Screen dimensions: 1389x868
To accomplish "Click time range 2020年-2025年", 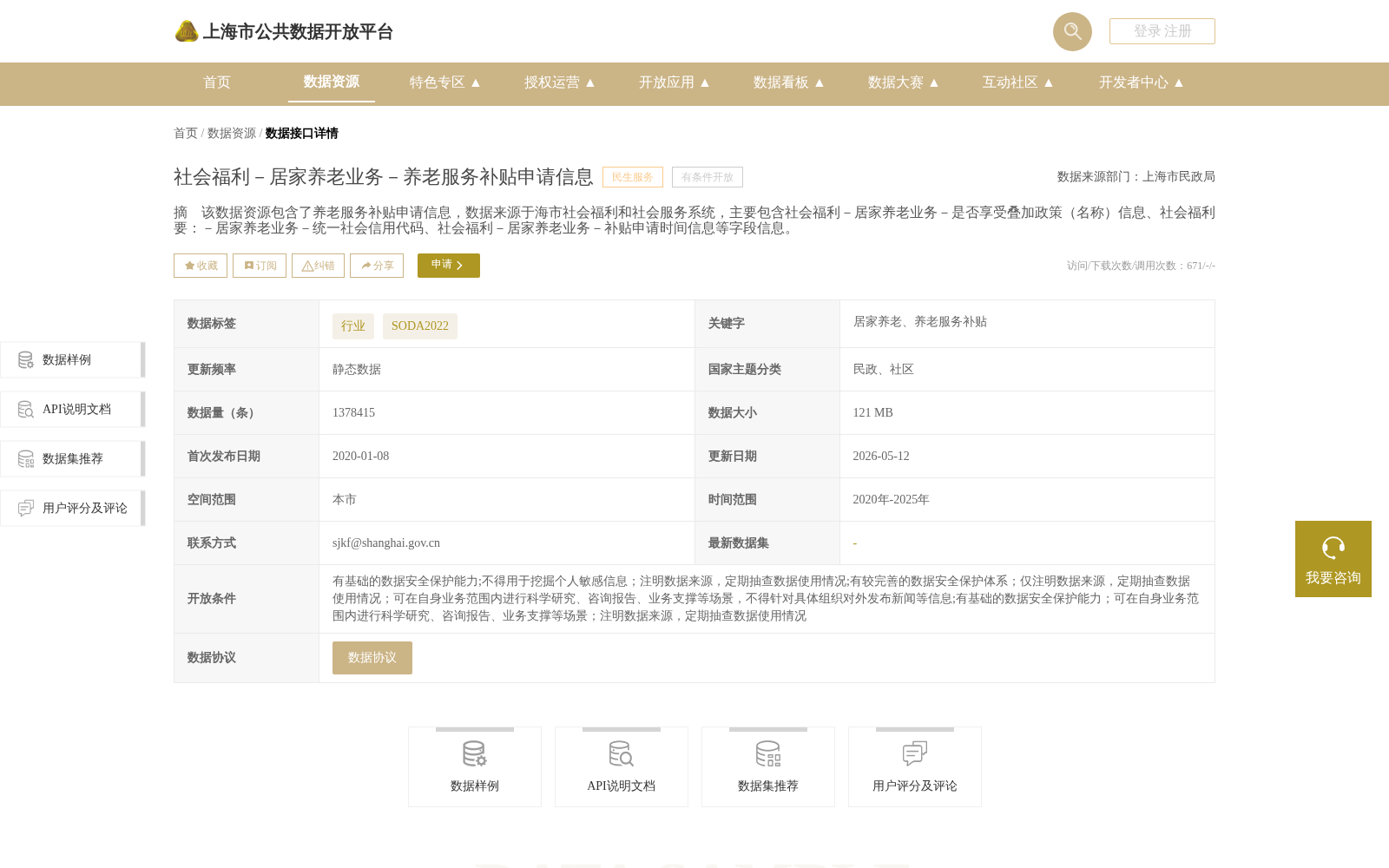I will [x=891, y=499].
